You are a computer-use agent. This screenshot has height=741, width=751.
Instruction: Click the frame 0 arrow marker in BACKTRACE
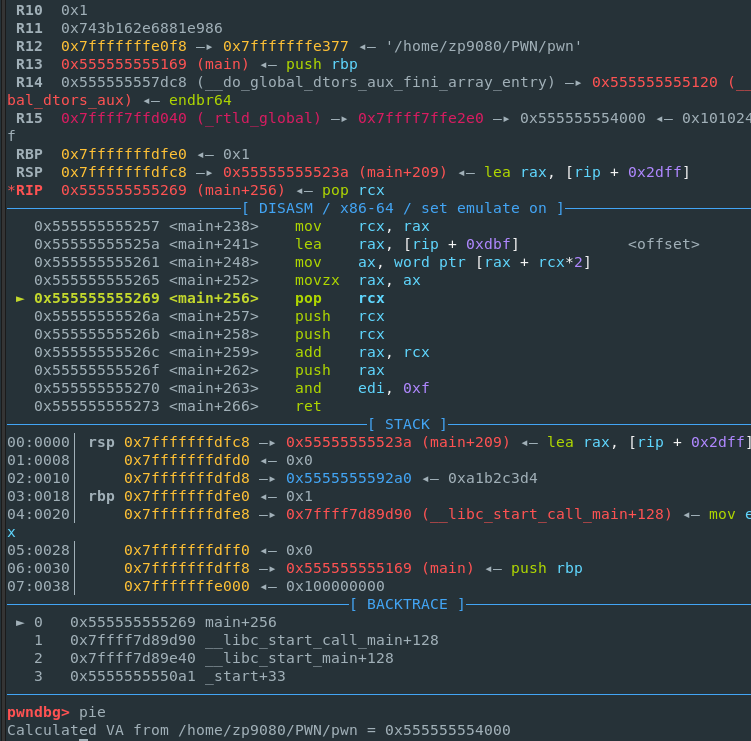coord(22,622)
